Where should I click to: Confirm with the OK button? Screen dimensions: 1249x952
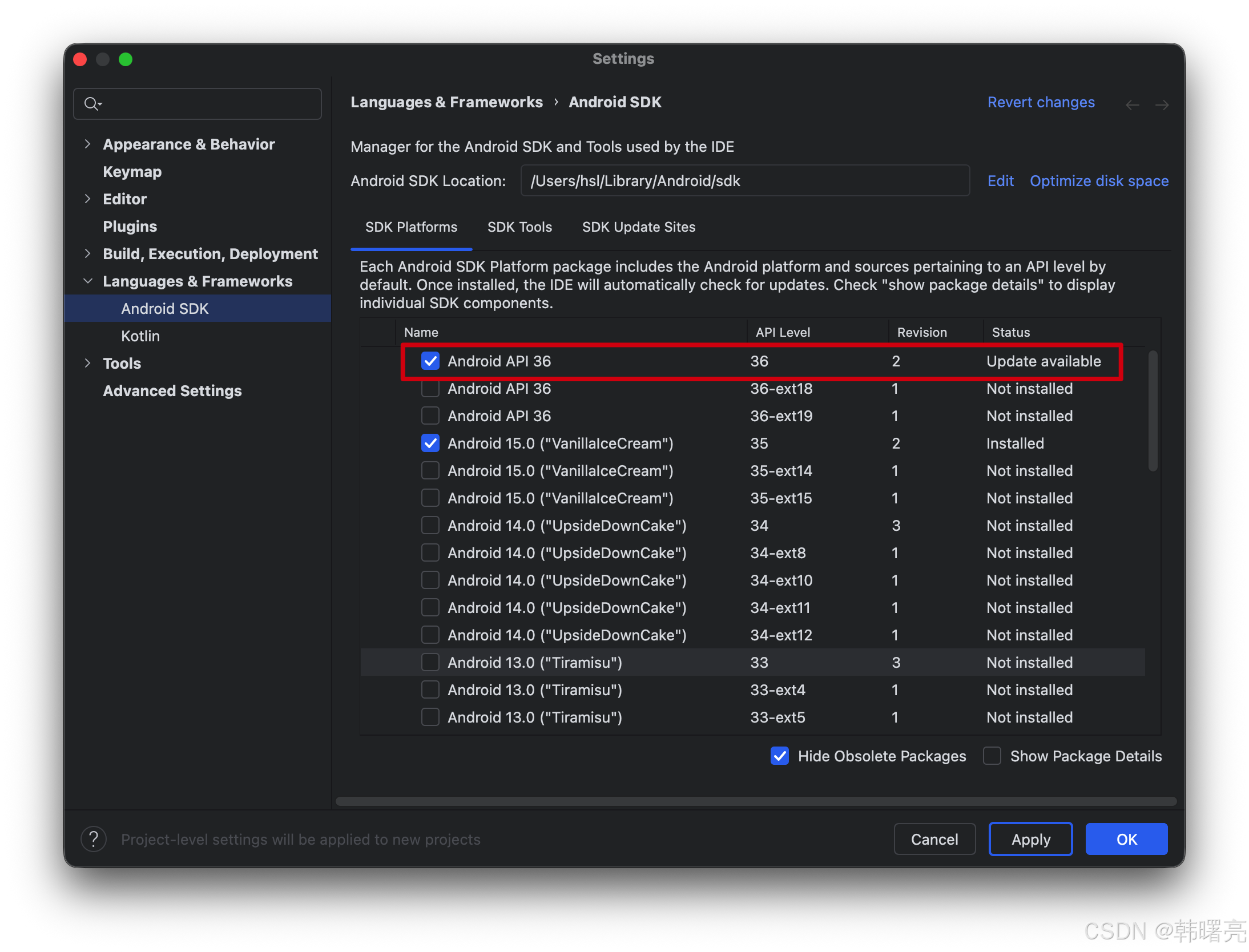tap(1127, 839)
